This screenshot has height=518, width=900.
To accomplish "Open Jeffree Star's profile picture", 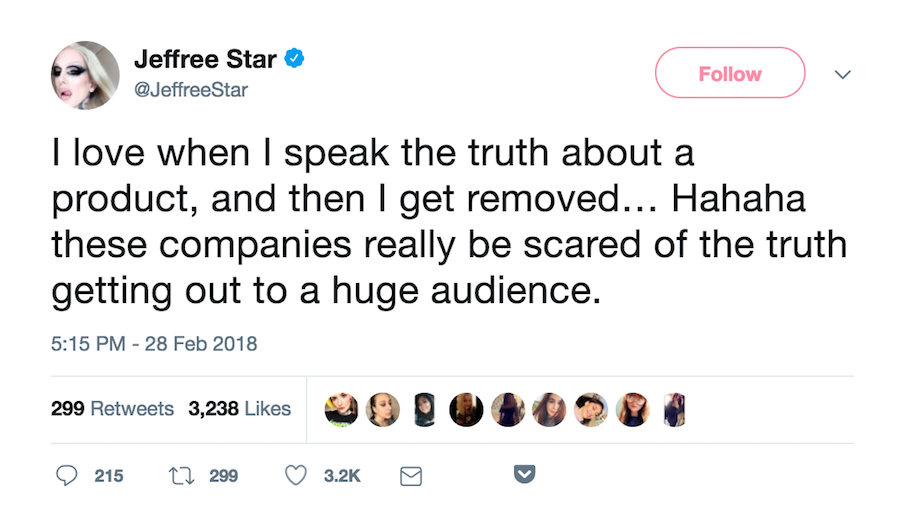I will coord(85,75).
